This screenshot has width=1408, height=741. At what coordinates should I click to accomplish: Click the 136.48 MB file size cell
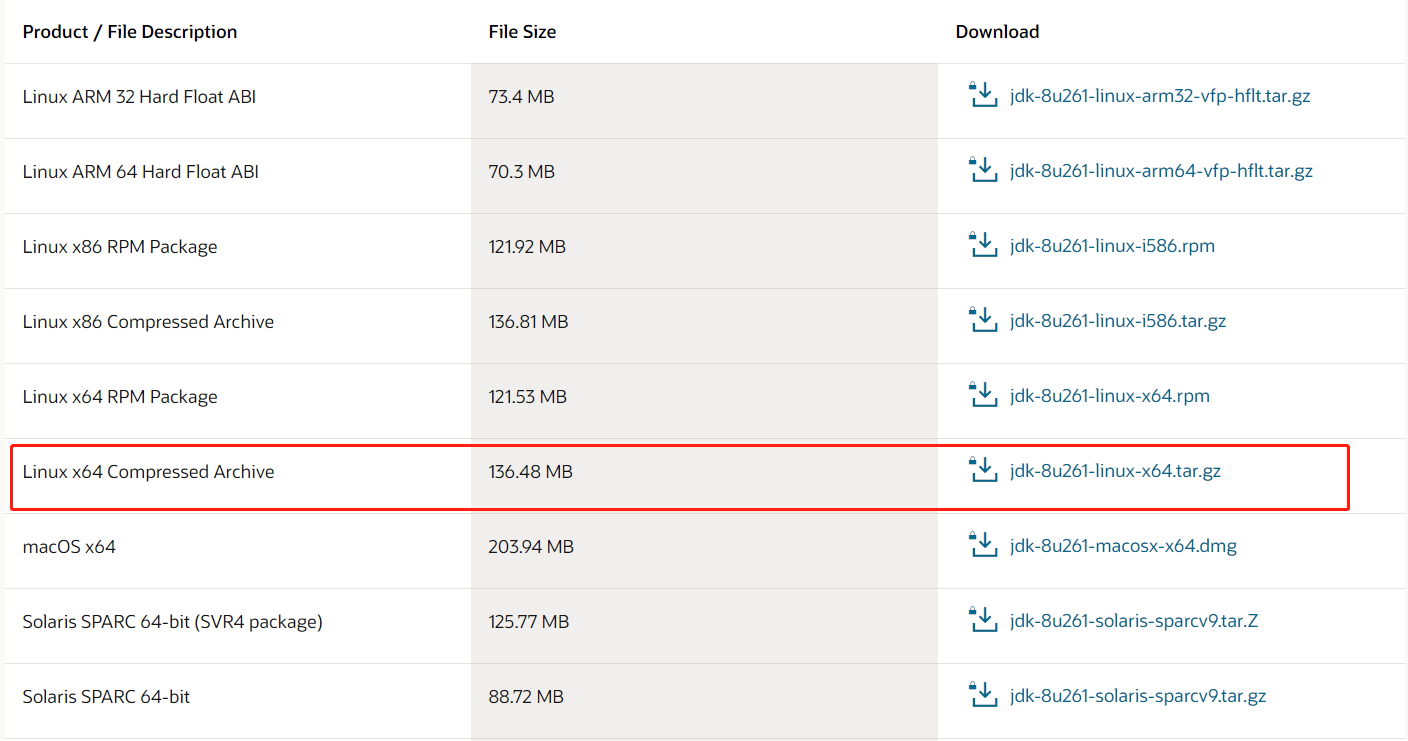(x=530, y=472)
